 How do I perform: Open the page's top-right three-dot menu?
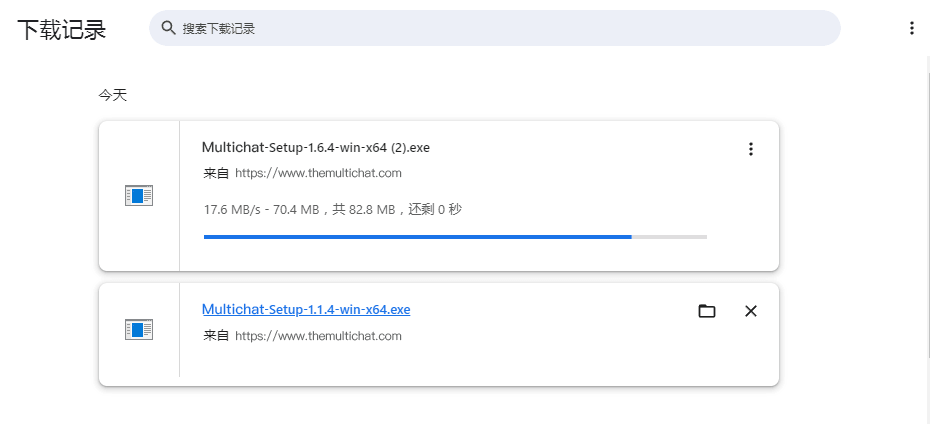(x=912, y=28)
